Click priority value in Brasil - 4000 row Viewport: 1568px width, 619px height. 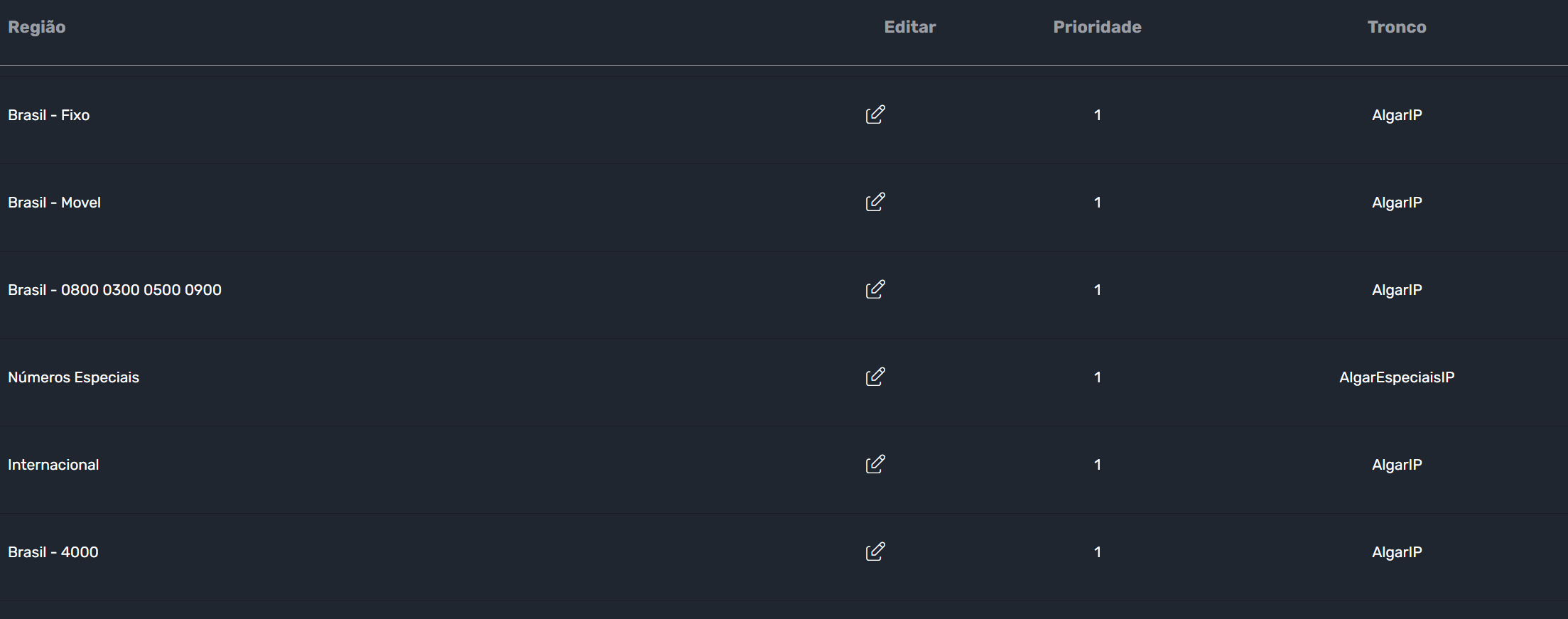[1098, 552]
